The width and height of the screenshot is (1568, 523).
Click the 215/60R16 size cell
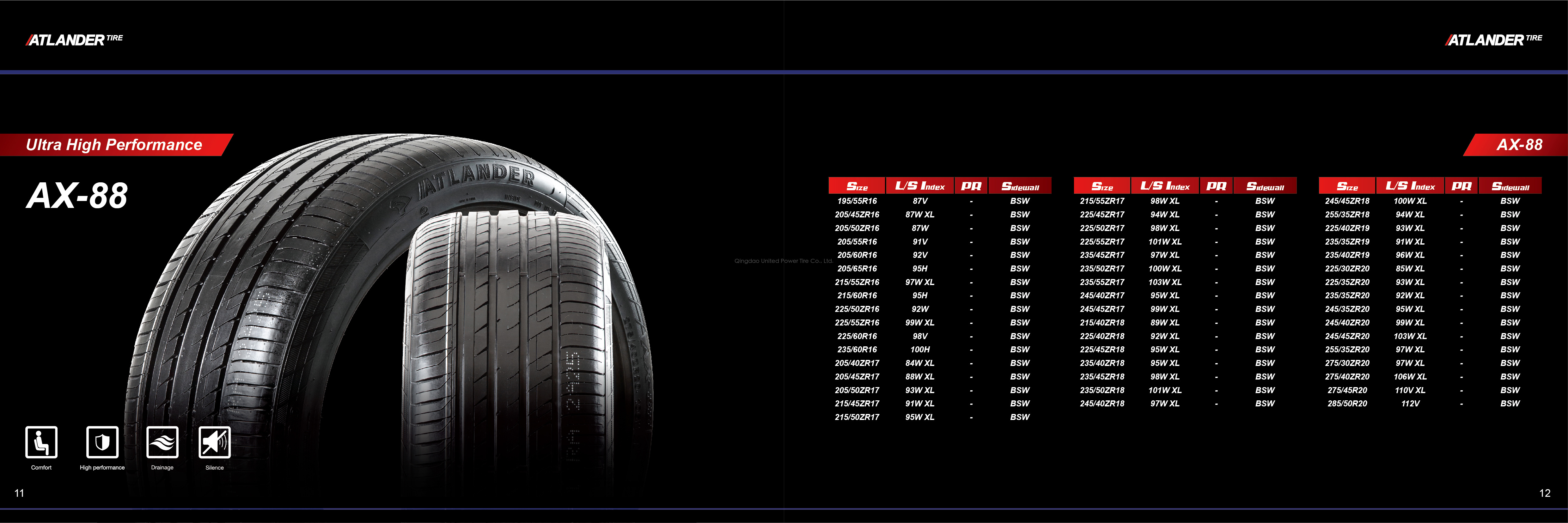(x=857, y=295)
